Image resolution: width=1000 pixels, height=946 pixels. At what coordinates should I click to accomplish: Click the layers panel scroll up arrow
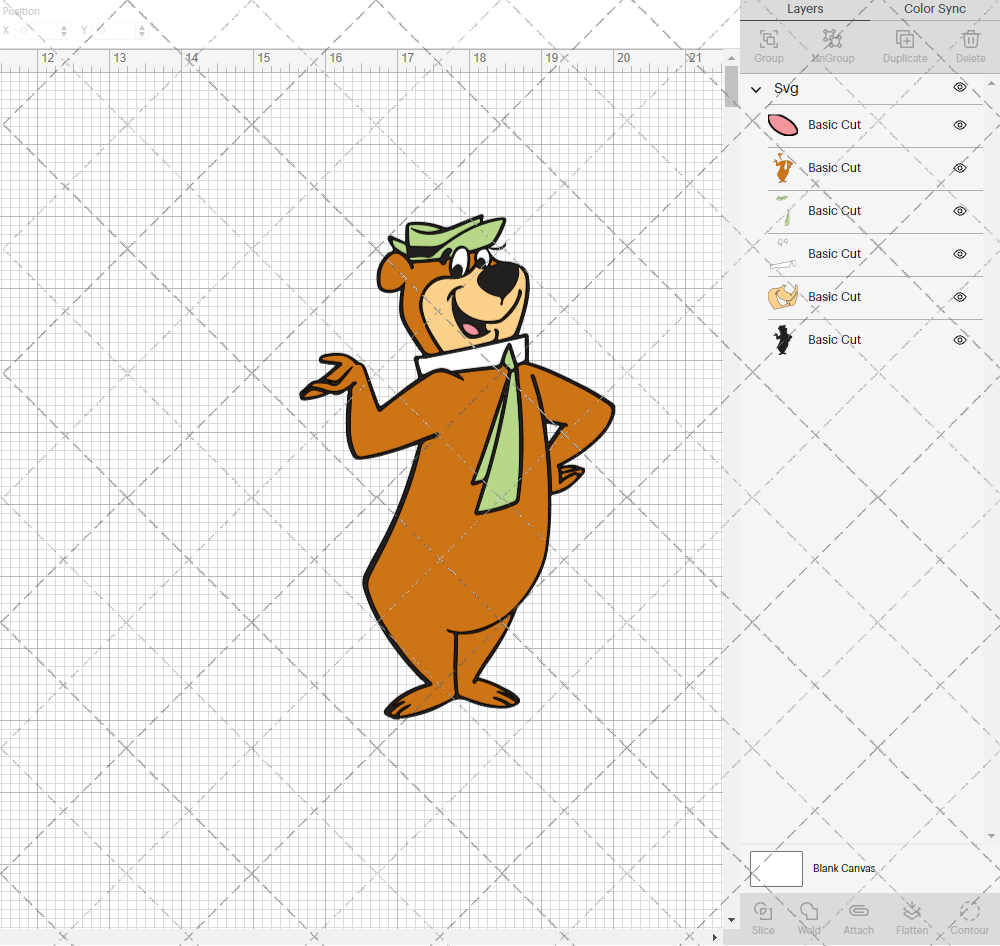pos(991,84)
